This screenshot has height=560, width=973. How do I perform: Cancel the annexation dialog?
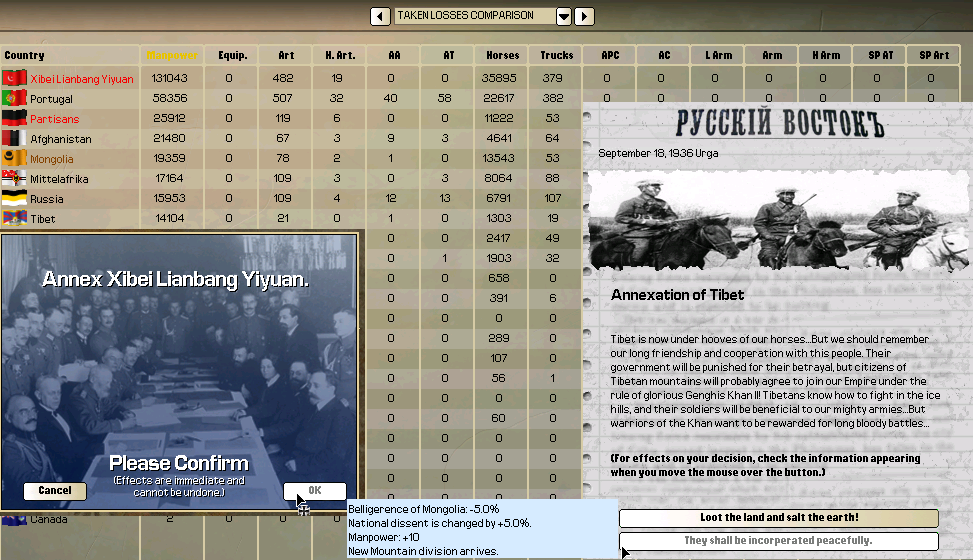click(x=55, y=490)
